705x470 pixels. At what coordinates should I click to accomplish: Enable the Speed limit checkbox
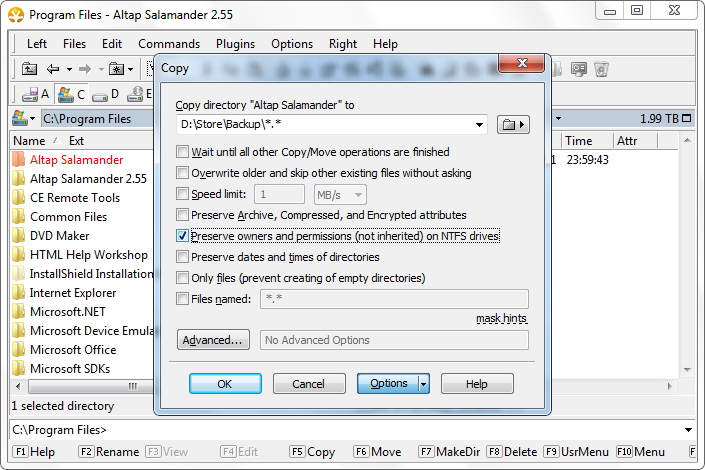(x=182, y=194)
